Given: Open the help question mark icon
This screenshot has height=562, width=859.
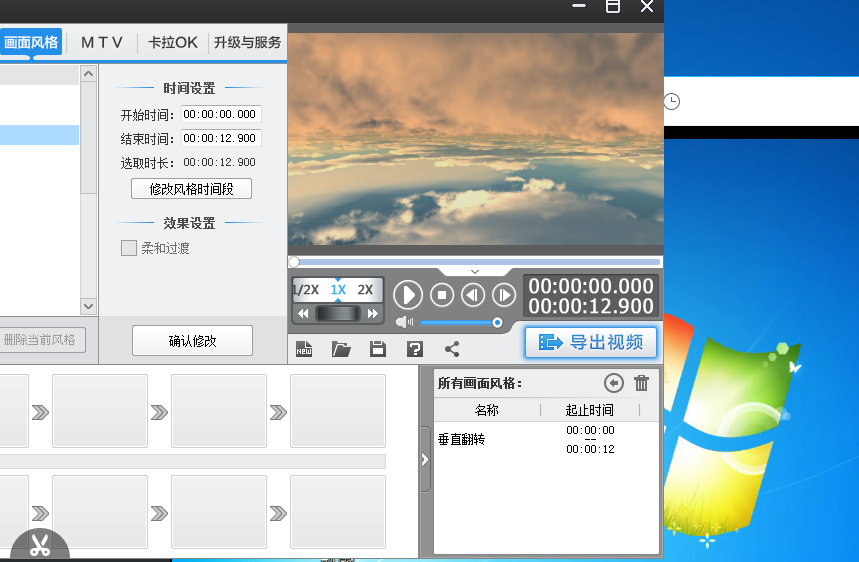Looking at the screenshot, I should [415, 349].
